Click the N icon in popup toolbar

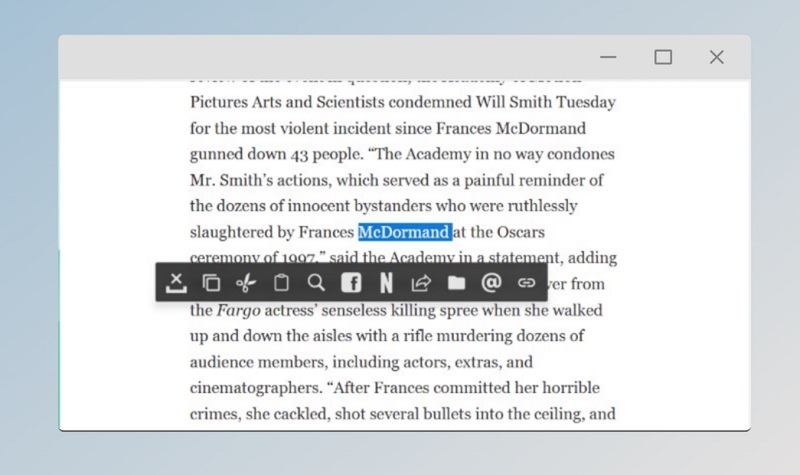pos(386,283)
